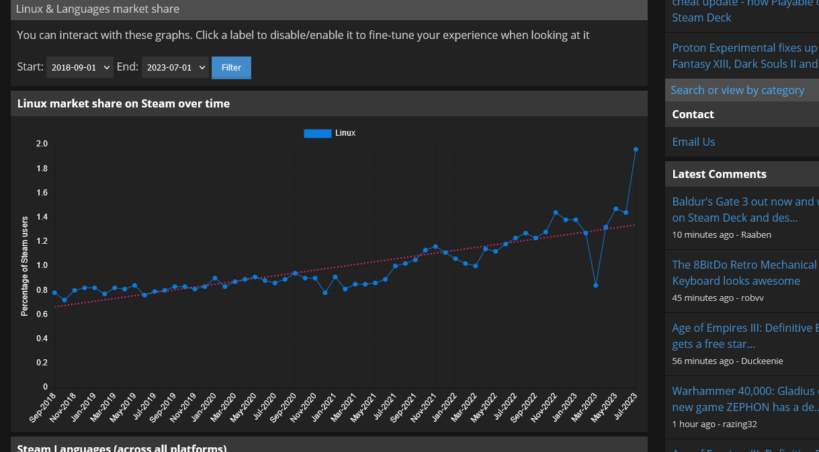
Task: Click the Contact section header
Action: pyautogui.click(x=693, y=115)
